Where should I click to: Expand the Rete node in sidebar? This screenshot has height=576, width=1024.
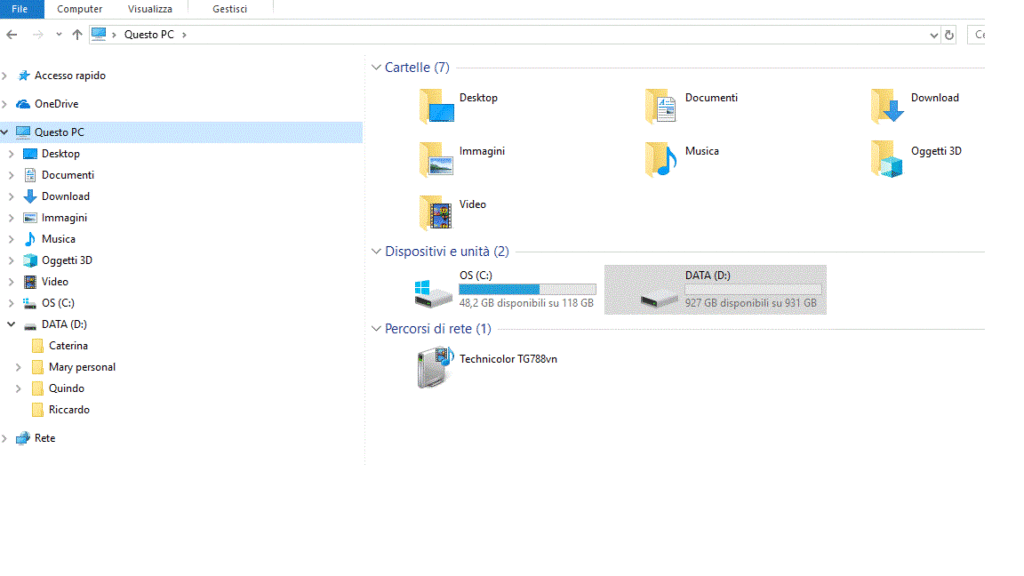(5, 438)
